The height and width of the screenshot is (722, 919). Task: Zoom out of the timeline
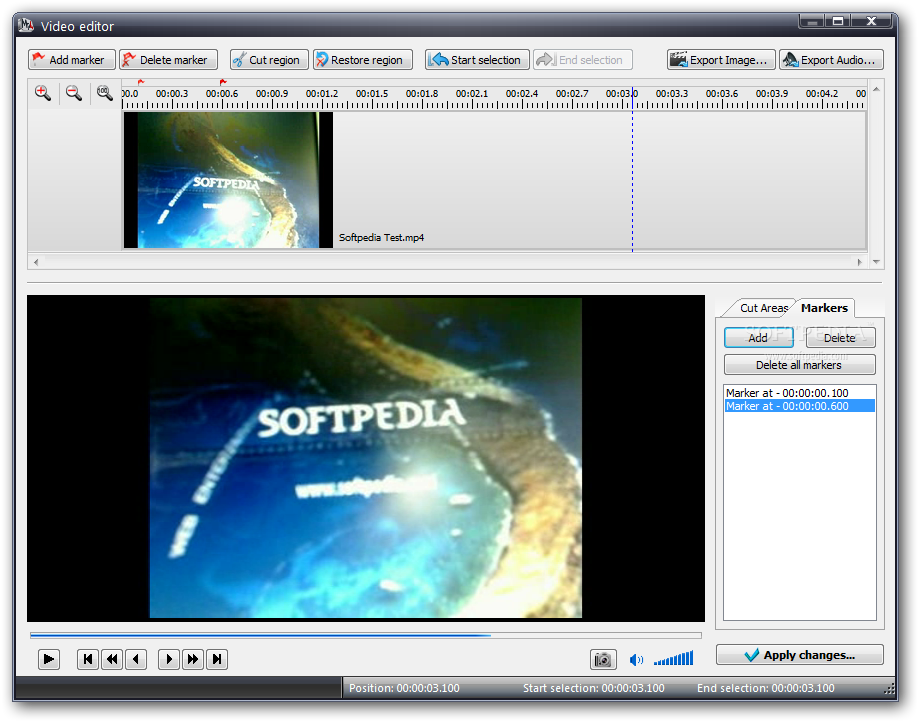pos(74,93)
